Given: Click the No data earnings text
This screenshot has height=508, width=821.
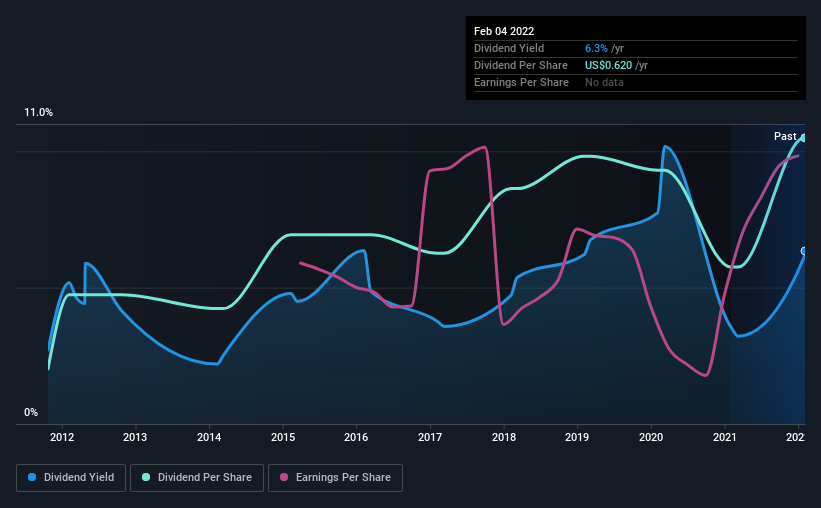Looking at the screenshot, I should point(604,82).
